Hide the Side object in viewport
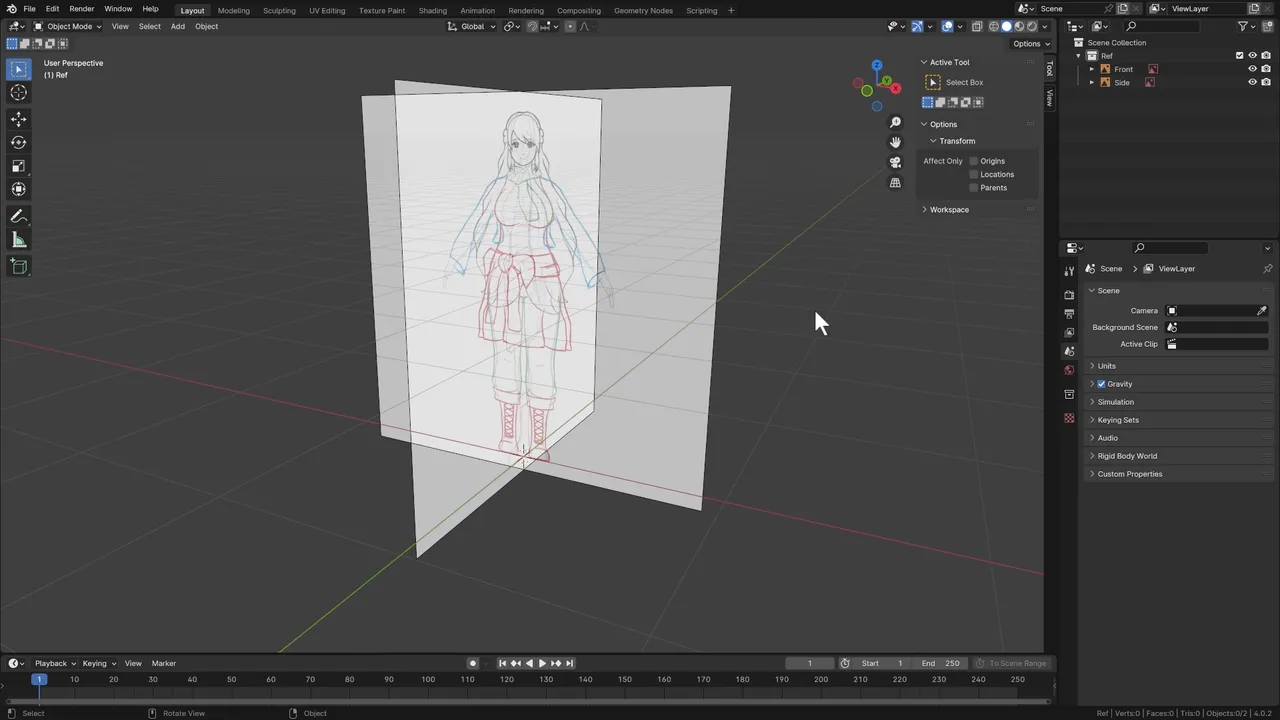 [1252, 83]
